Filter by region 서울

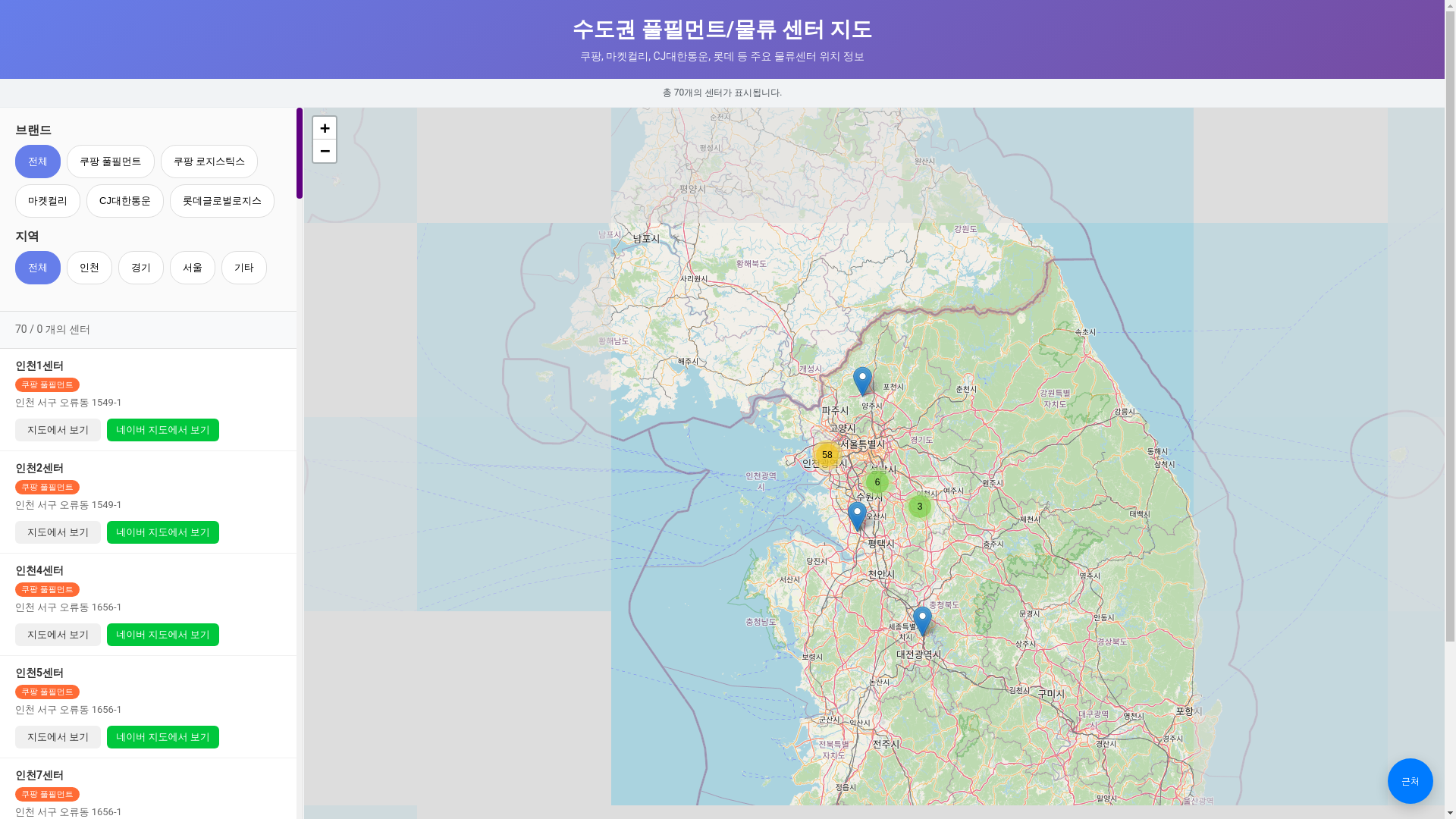pos(193,268)
